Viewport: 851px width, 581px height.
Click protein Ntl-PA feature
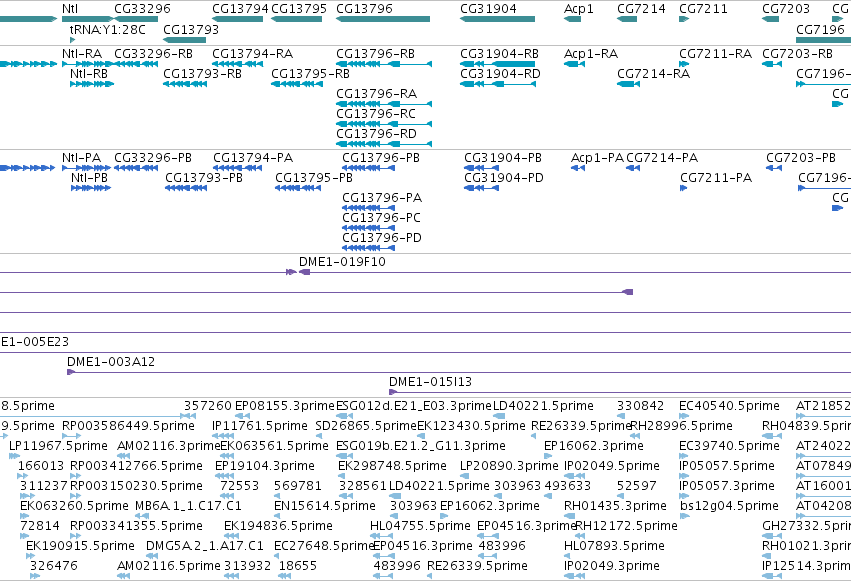tap(87, 168)
